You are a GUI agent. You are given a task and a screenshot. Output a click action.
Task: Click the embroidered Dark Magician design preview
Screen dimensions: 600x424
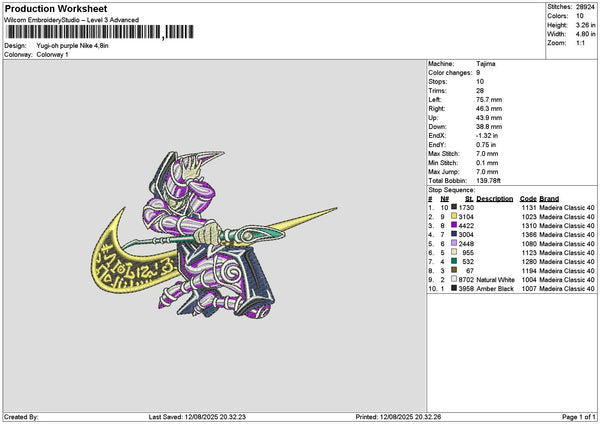[214, 236]
